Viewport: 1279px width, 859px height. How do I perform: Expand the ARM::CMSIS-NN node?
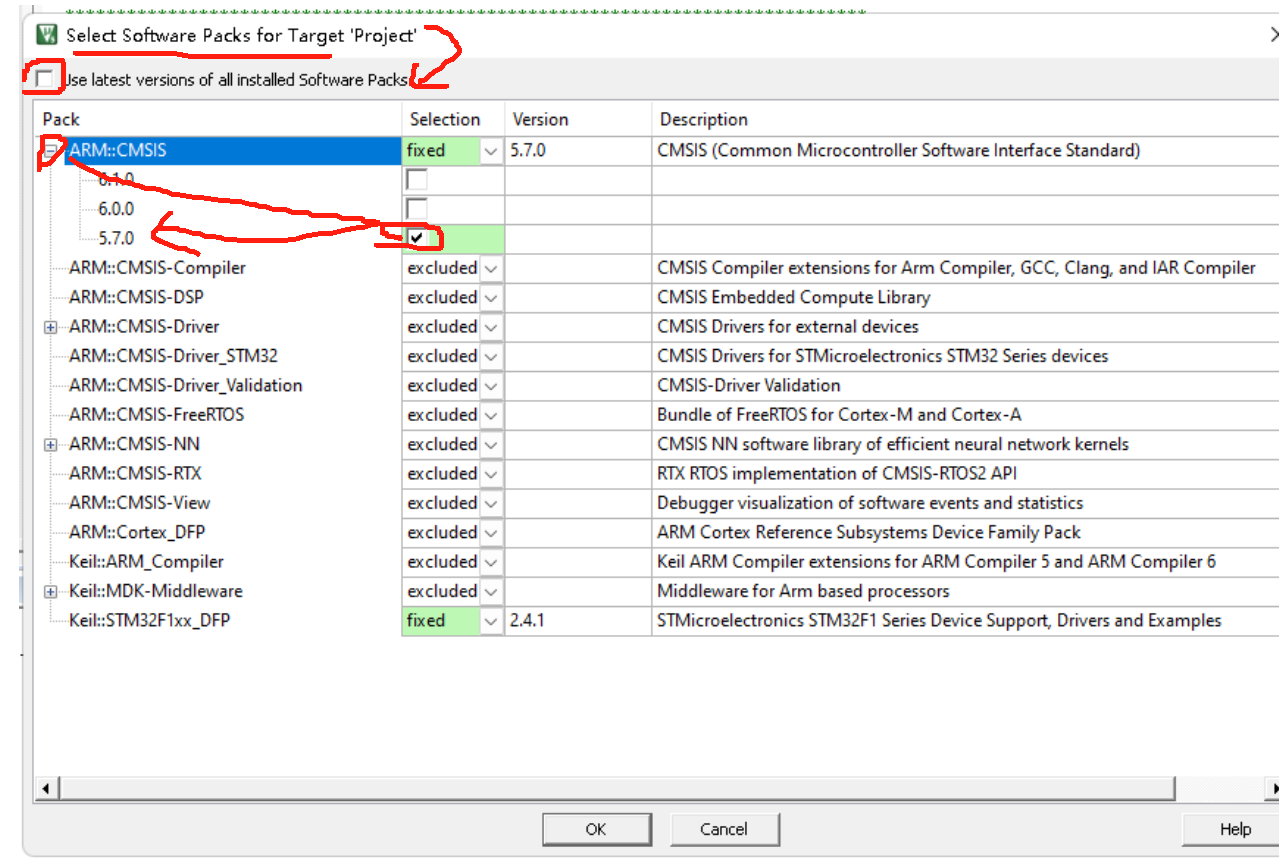click(x=50, y=444)
